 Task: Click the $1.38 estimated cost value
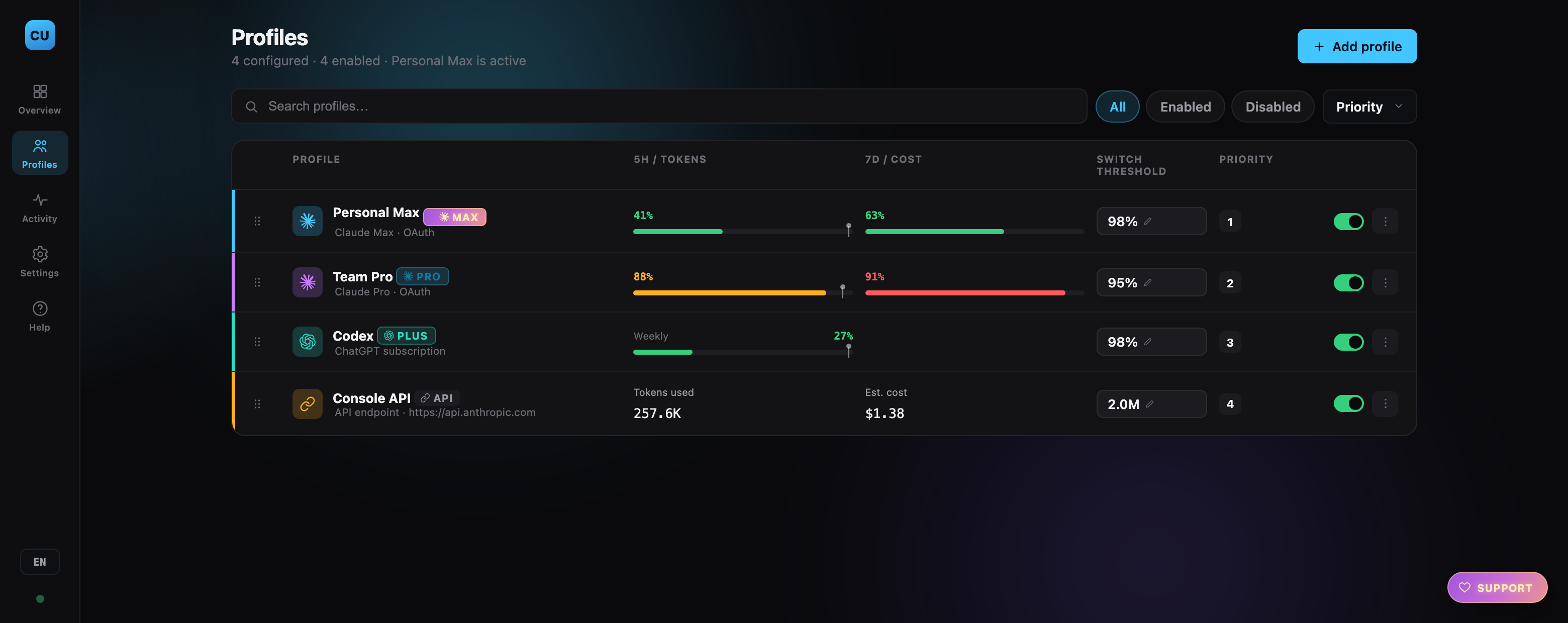(x=885, y=413)
